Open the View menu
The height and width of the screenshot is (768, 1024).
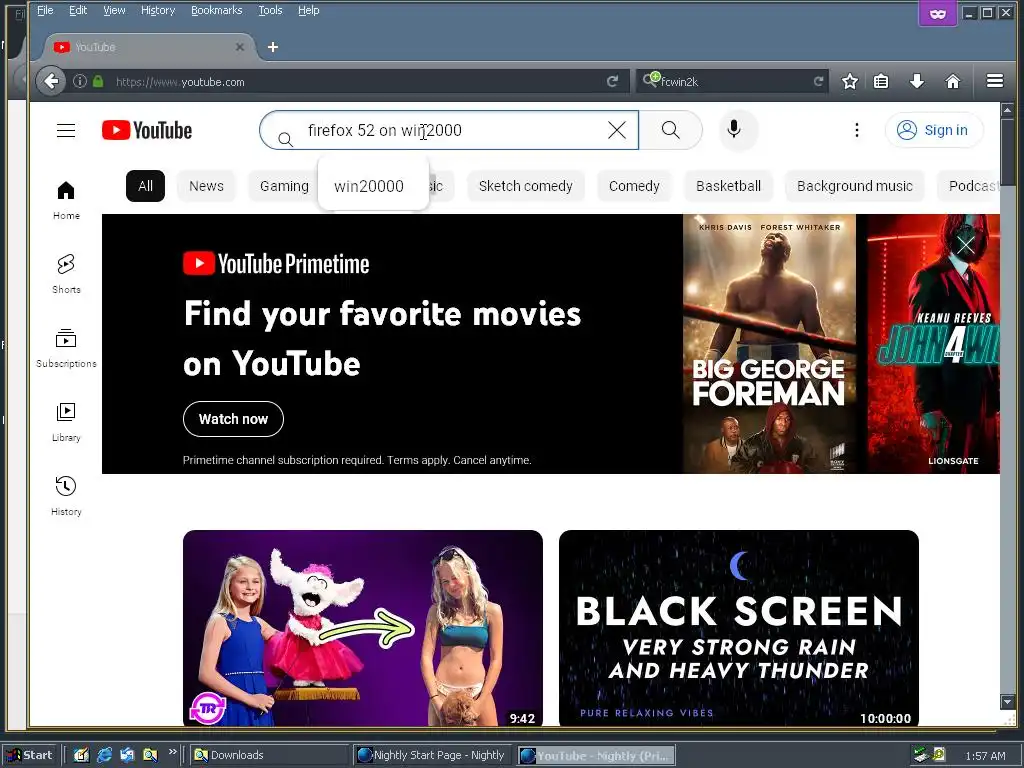(x=114, y=10)
